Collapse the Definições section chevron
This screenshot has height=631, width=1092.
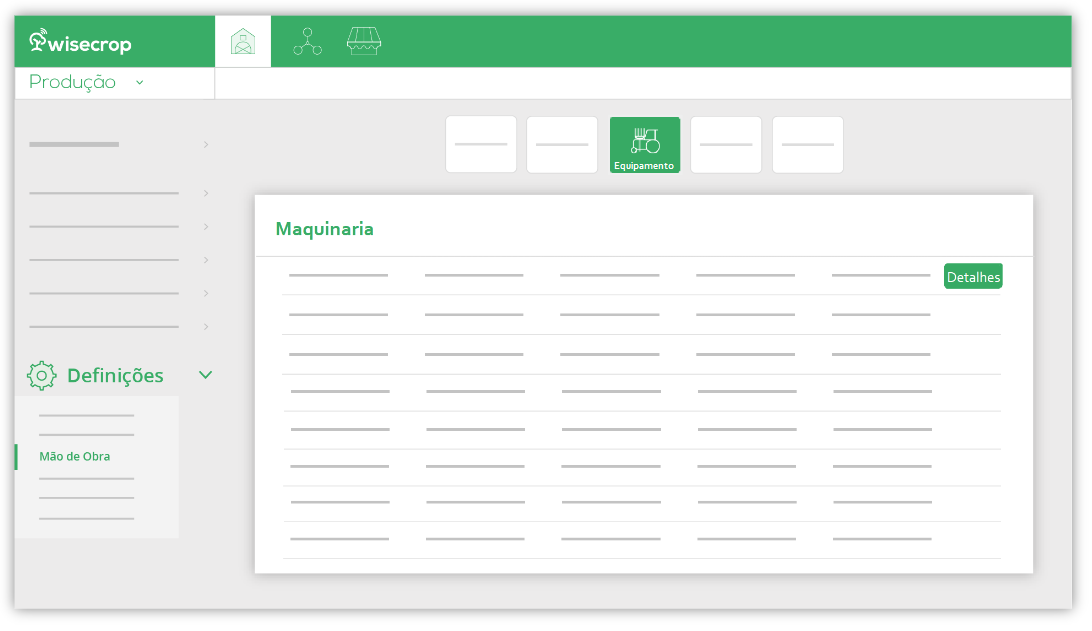point(205,375)
